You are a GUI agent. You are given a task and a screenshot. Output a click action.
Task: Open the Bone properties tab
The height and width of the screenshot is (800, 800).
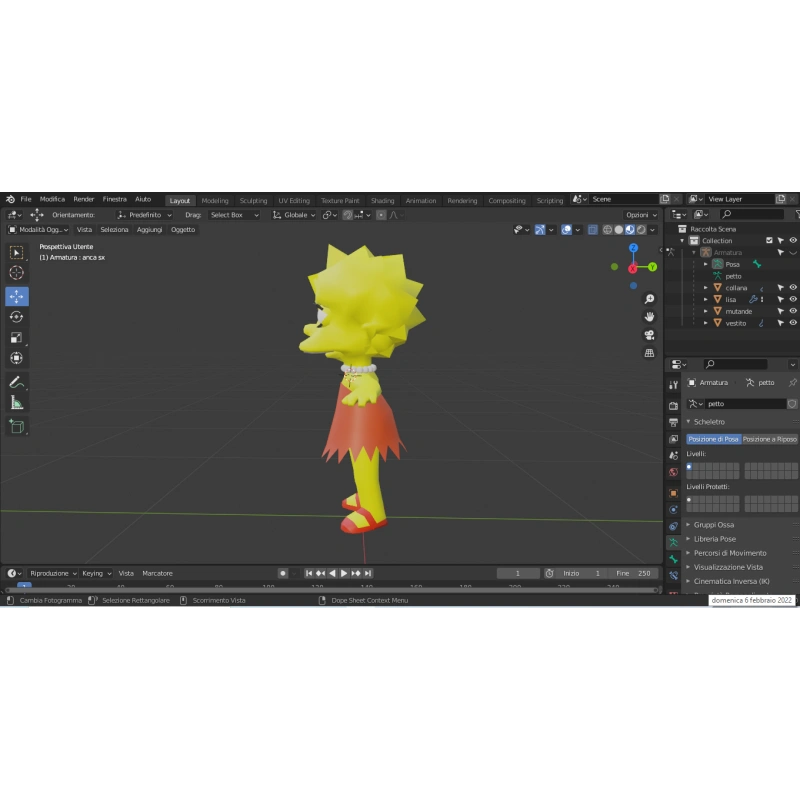click(673, 559)
